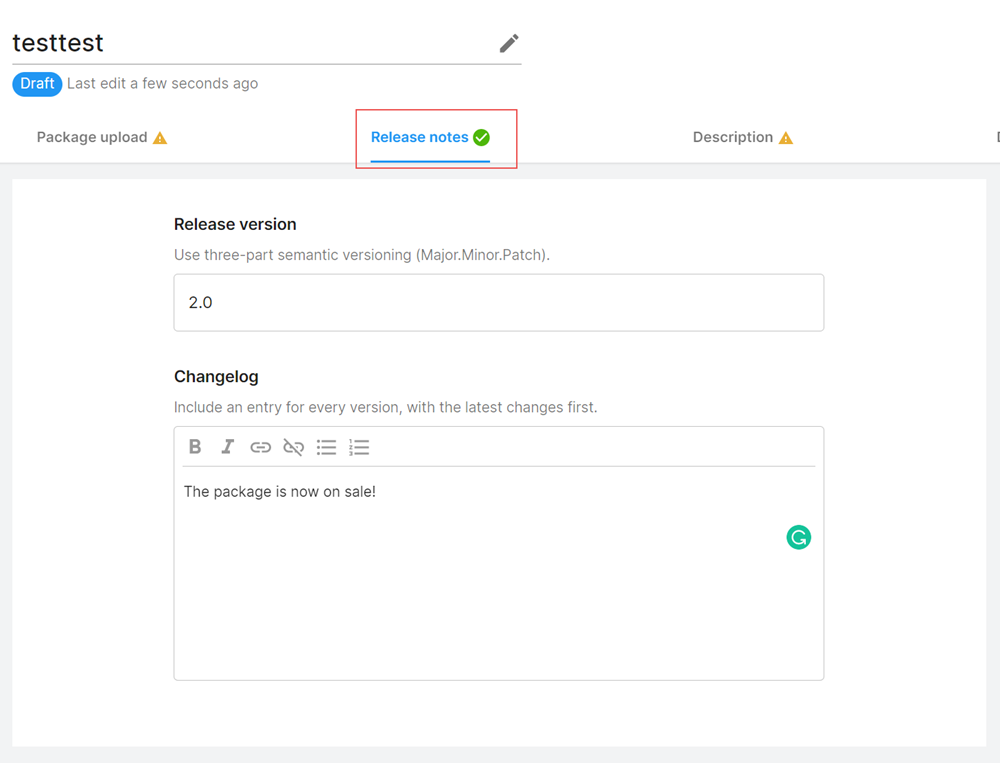1000x763 pixels.
Task: Open the green Grammarly icon
Action: [798, 537]
